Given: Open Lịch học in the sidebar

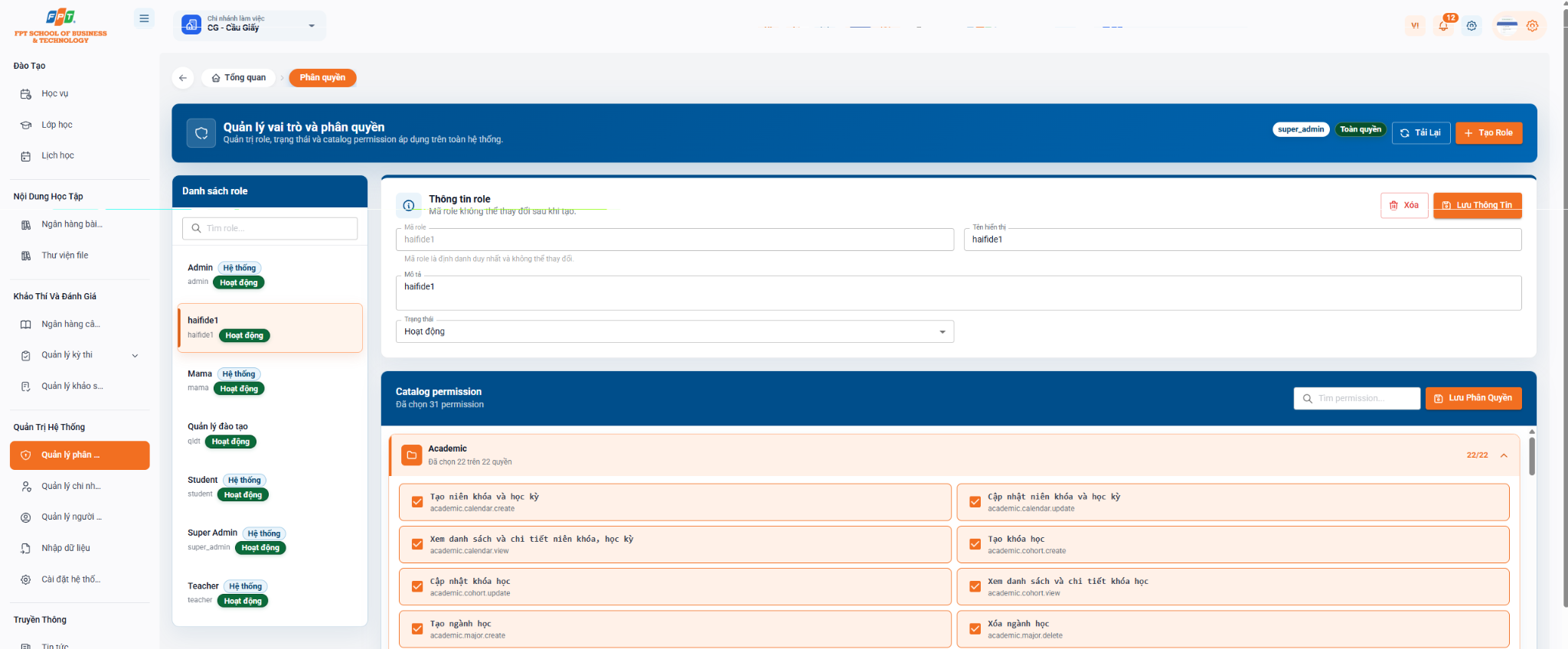Looking at the screenshot, I should (x=80, y=155).
